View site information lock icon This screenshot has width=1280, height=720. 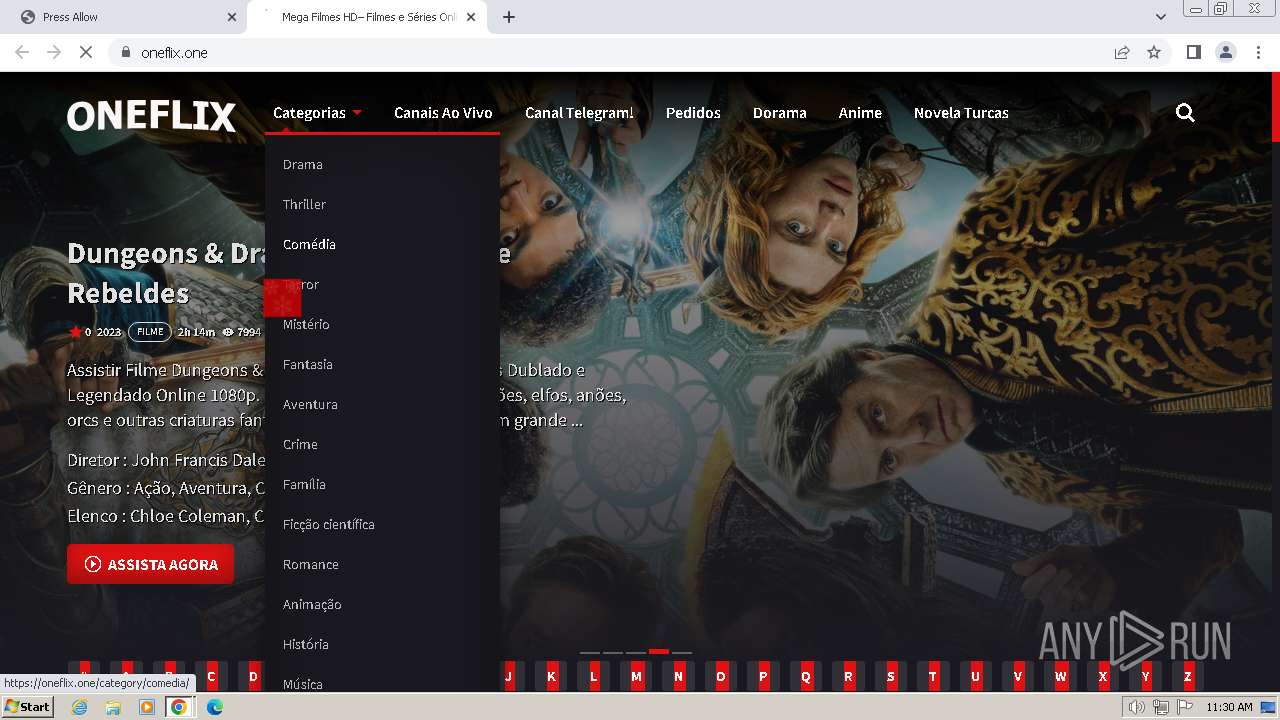(126, 52)
